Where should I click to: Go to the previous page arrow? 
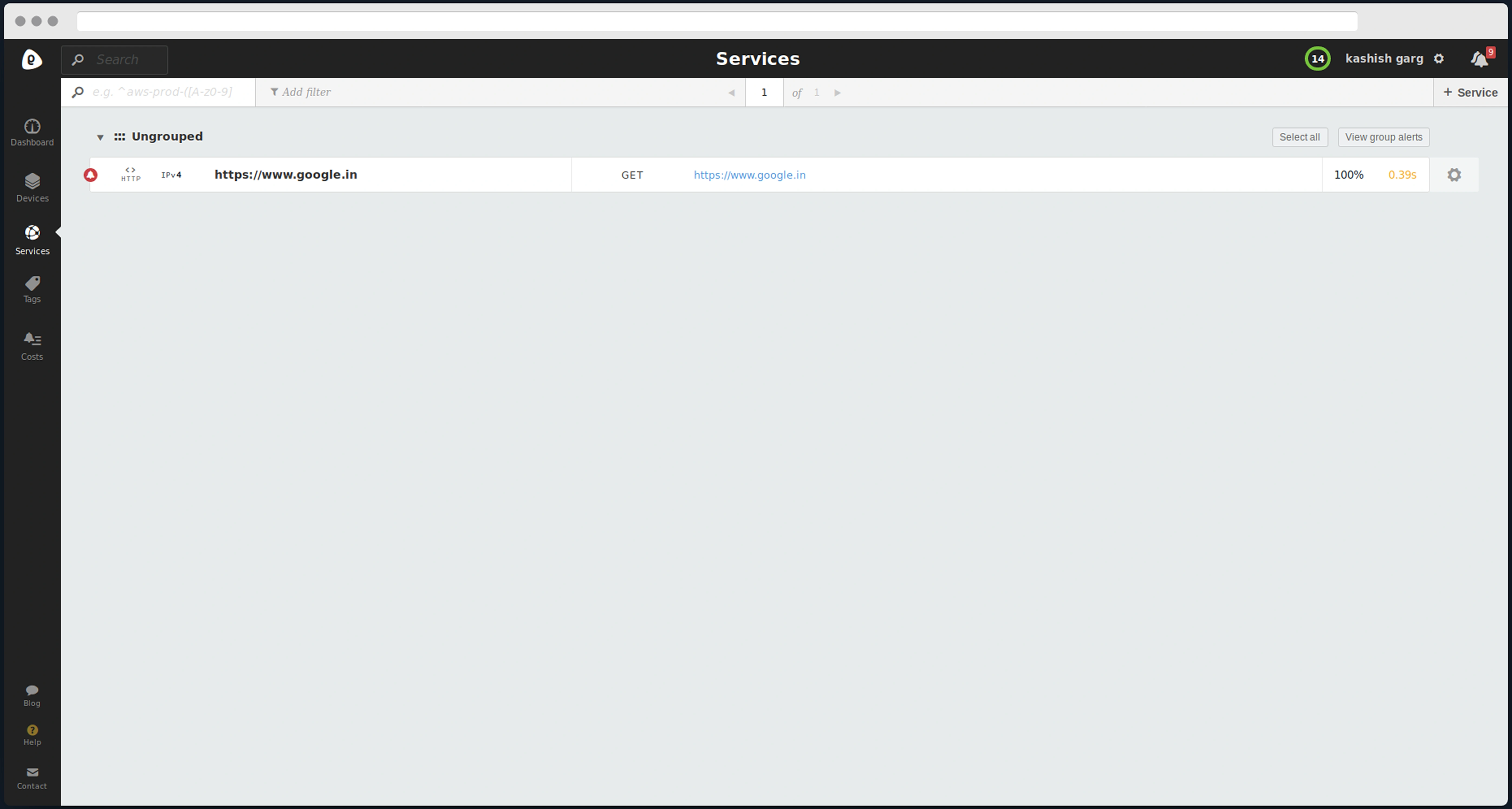pos(731,93)
